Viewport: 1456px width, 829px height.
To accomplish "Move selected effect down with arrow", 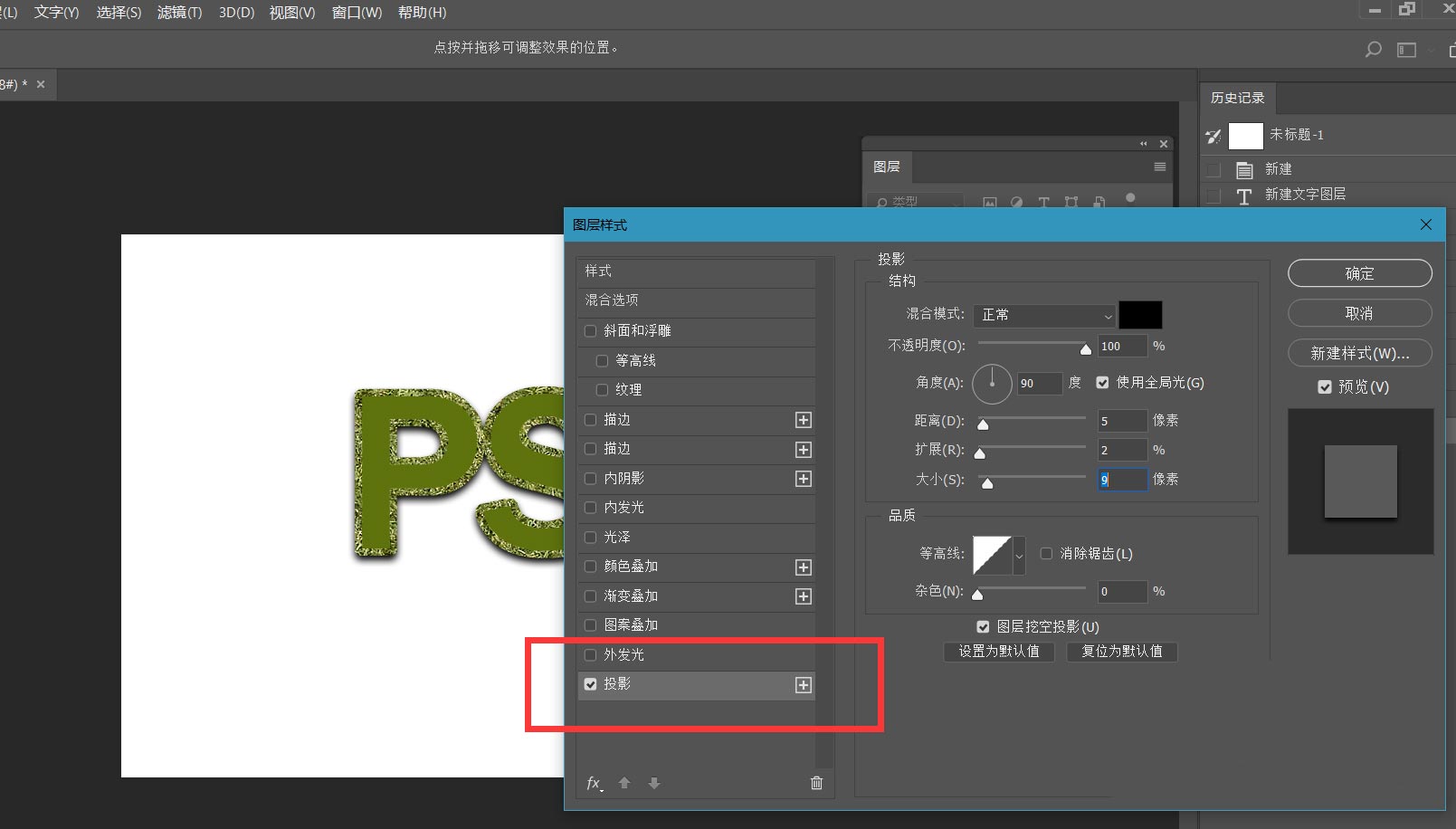I will point(654,783).
